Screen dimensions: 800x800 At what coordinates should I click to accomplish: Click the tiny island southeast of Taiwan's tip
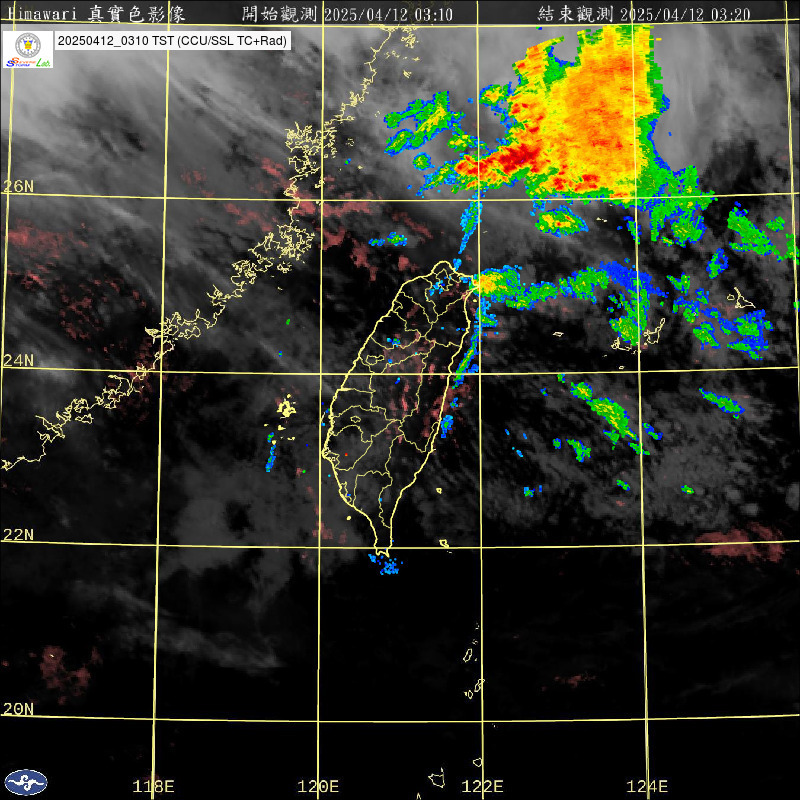coord(445,545)
